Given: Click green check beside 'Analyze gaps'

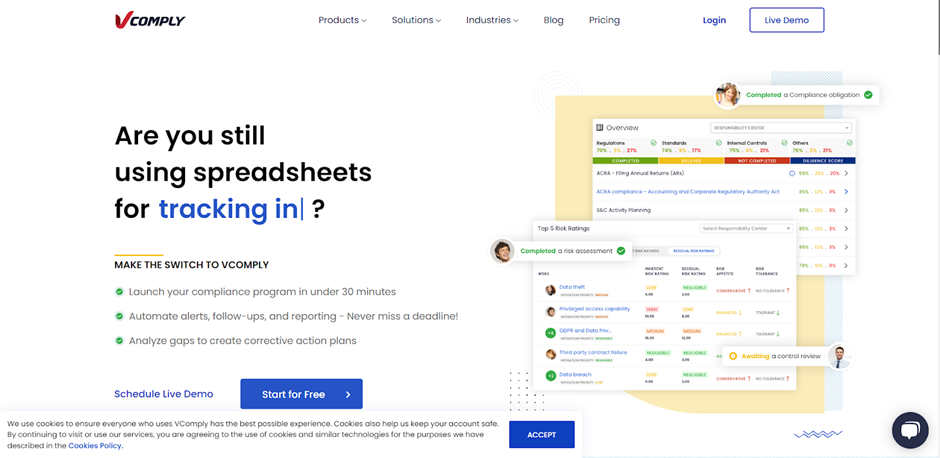Looking at the screenshot, I should [119, 341].
